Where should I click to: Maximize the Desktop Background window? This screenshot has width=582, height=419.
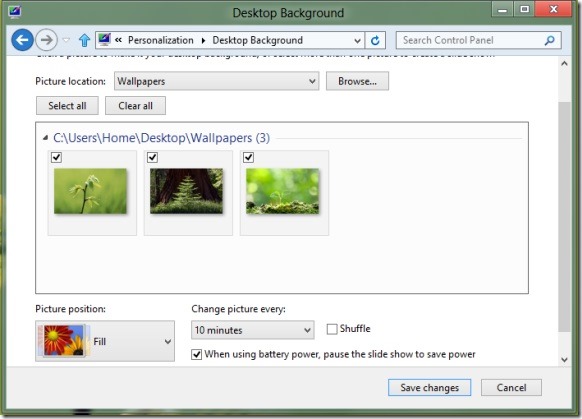[524, 9]
